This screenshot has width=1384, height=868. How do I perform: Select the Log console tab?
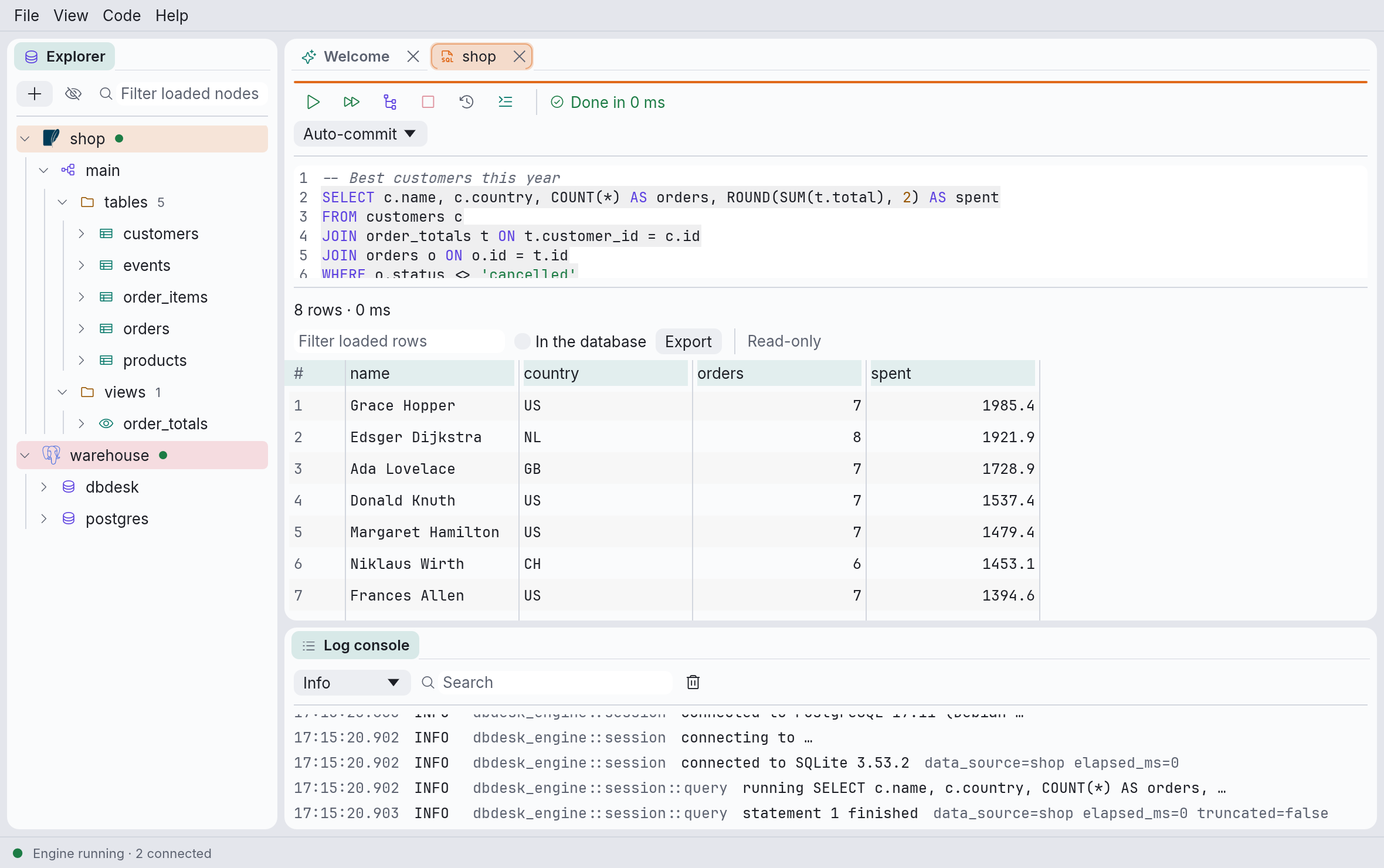355,645
